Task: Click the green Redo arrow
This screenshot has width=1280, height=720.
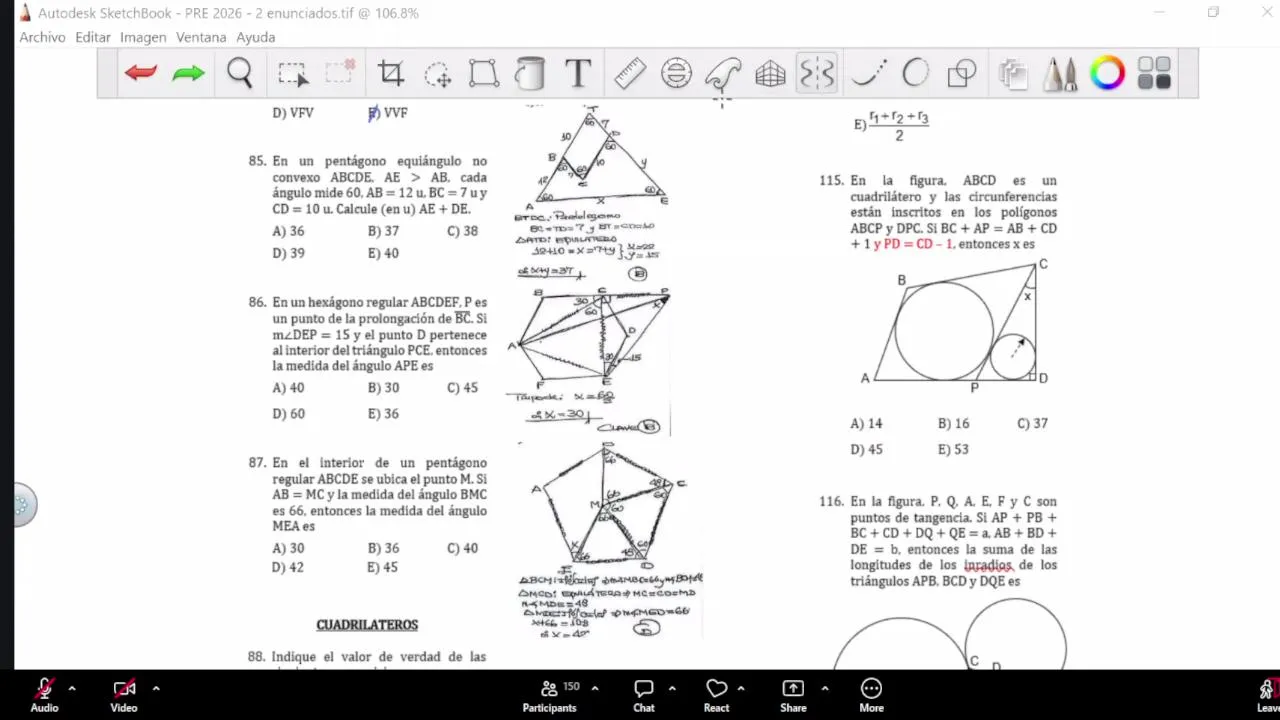Action: coord(188,73)
